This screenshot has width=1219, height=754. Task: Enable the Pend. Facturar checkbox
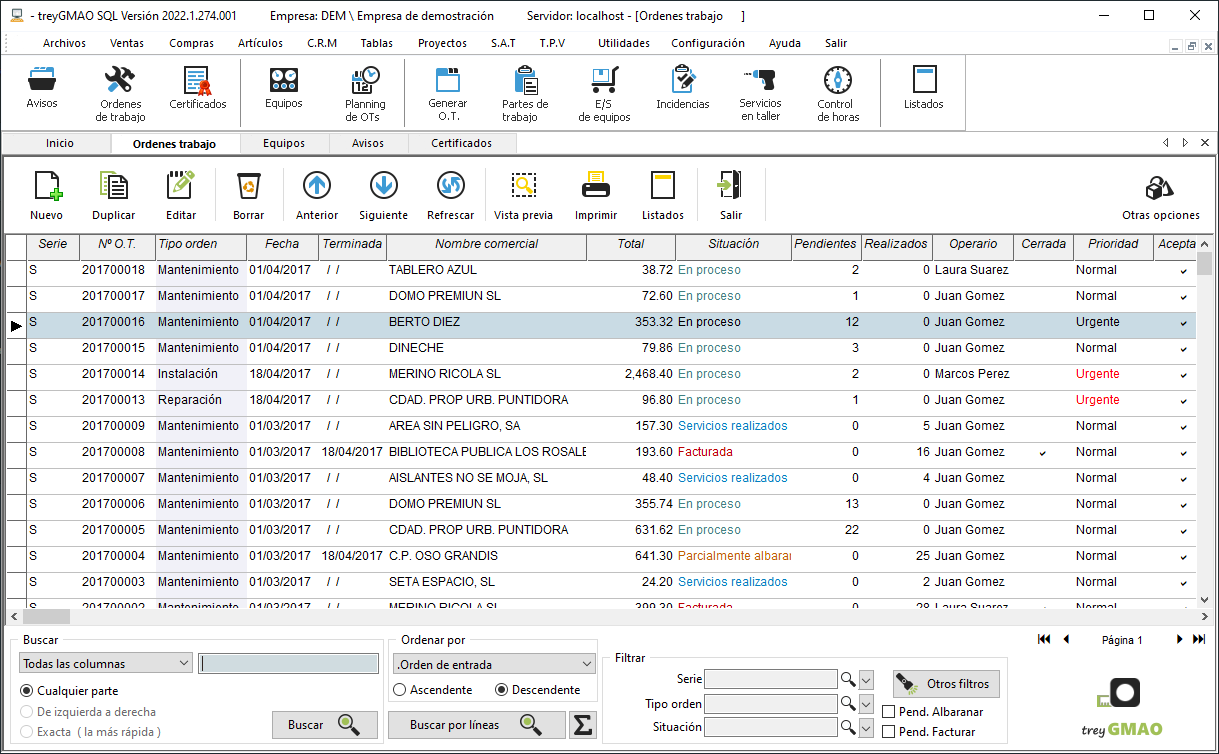point(889,732)
